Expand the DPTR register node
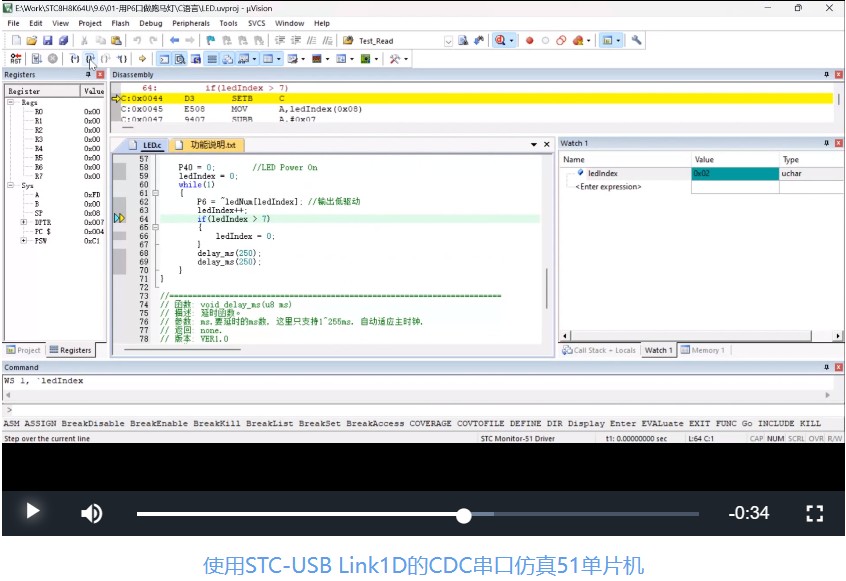846x581 pixels. [x=24, y=222]
